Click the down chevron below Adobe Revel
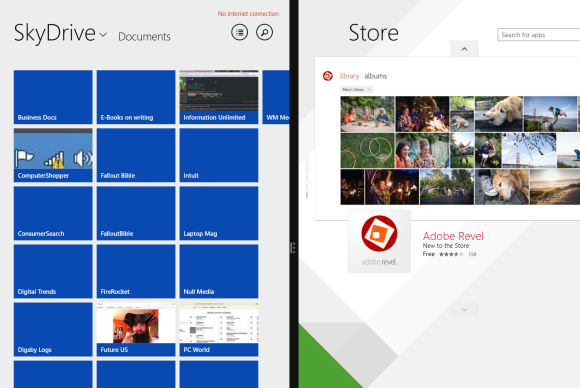Viewport: 580px width, 388px height. point(464,310)
